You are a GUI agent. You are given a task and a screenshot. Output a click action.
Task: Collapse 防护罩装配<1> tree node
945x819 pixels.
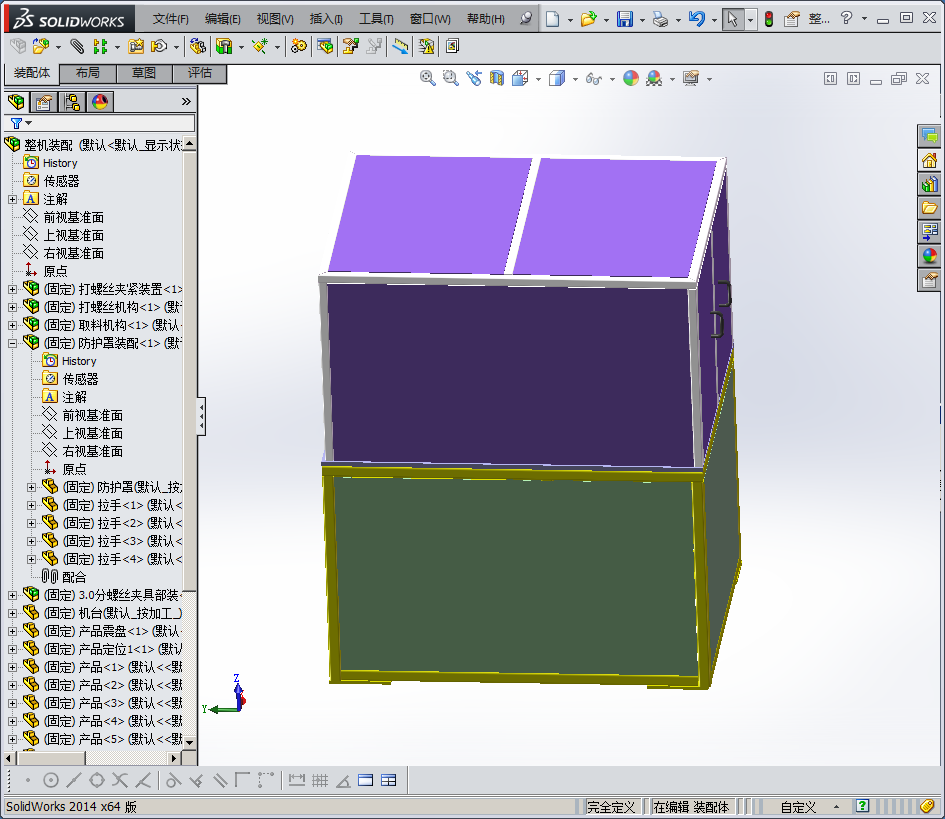click(x=13, y=344)
